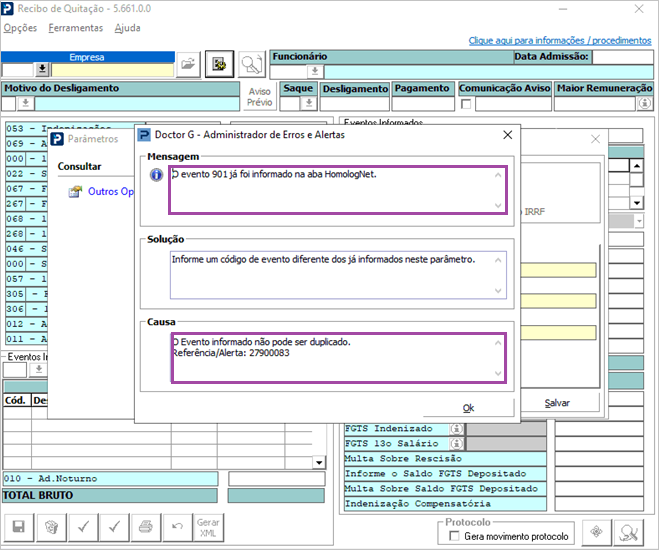Toggle the Comunicação Aviso checkbox
Viewport: 659px width, 550px height.
tap(465, 103)
